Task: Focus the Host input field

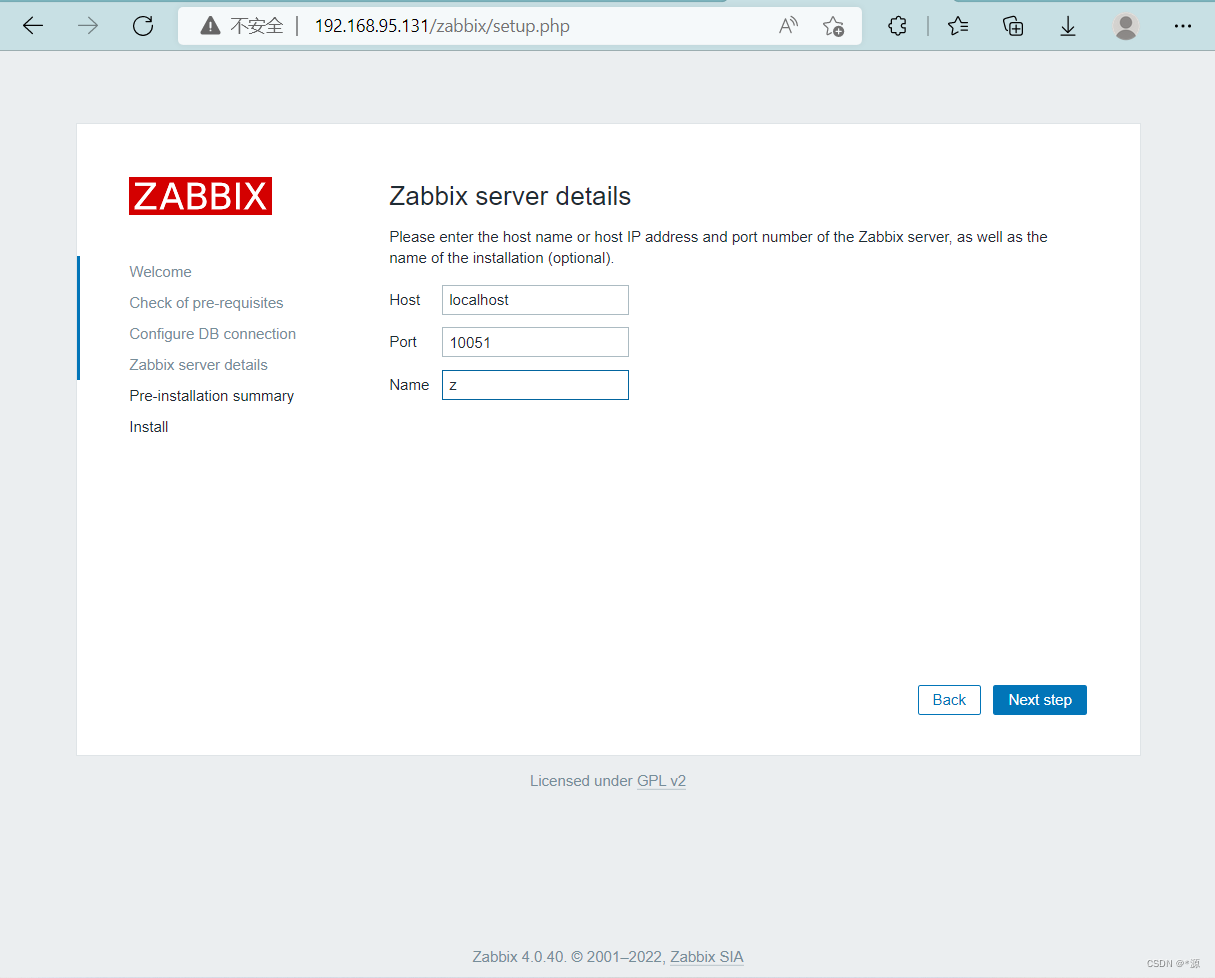Action: tap(535, 300)
